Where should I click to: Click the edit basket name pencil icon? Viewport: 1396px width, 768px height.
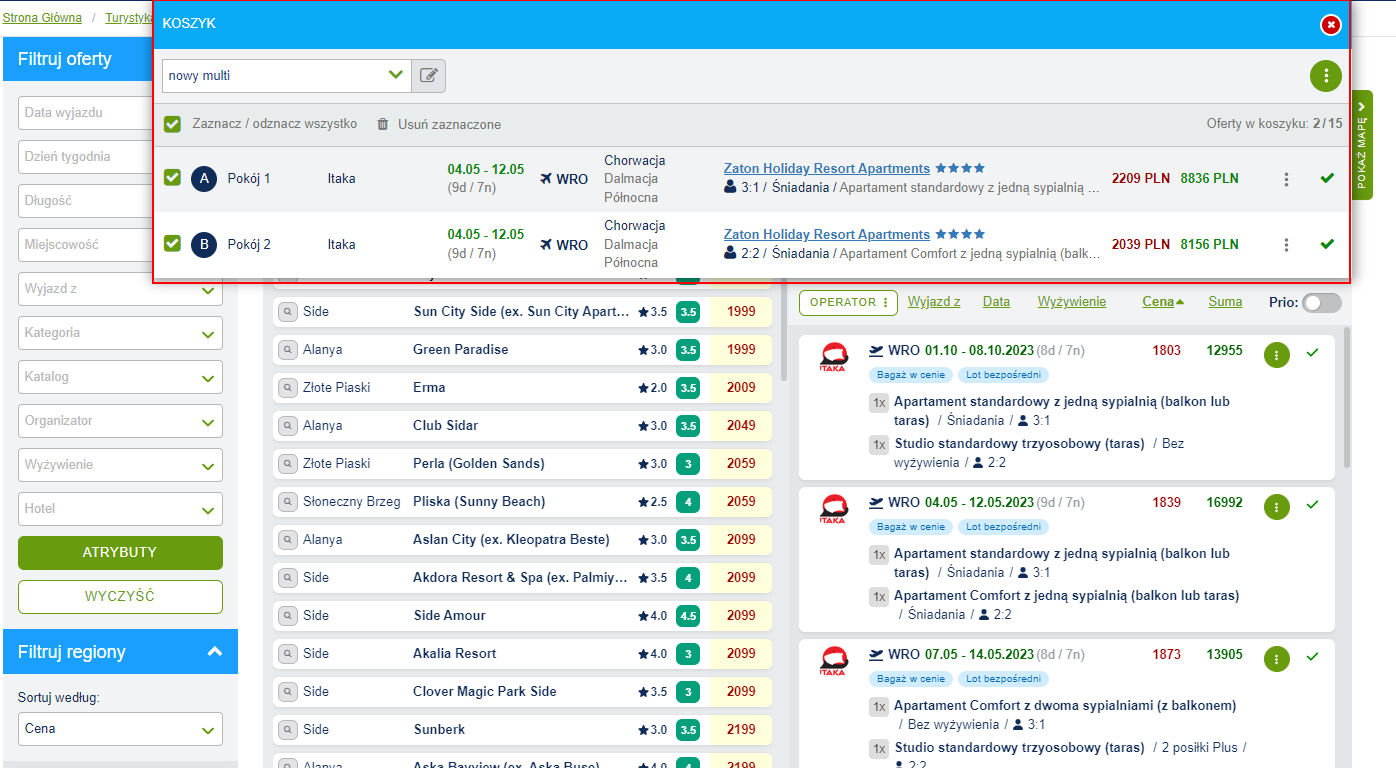pyautogui.click(x=429, y=75)
